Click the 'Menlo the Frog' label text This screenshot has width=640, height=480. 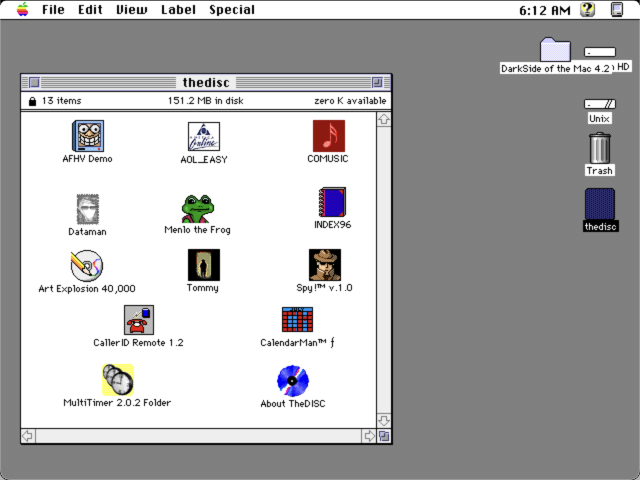pyautogui.click(x=198, y=230)
